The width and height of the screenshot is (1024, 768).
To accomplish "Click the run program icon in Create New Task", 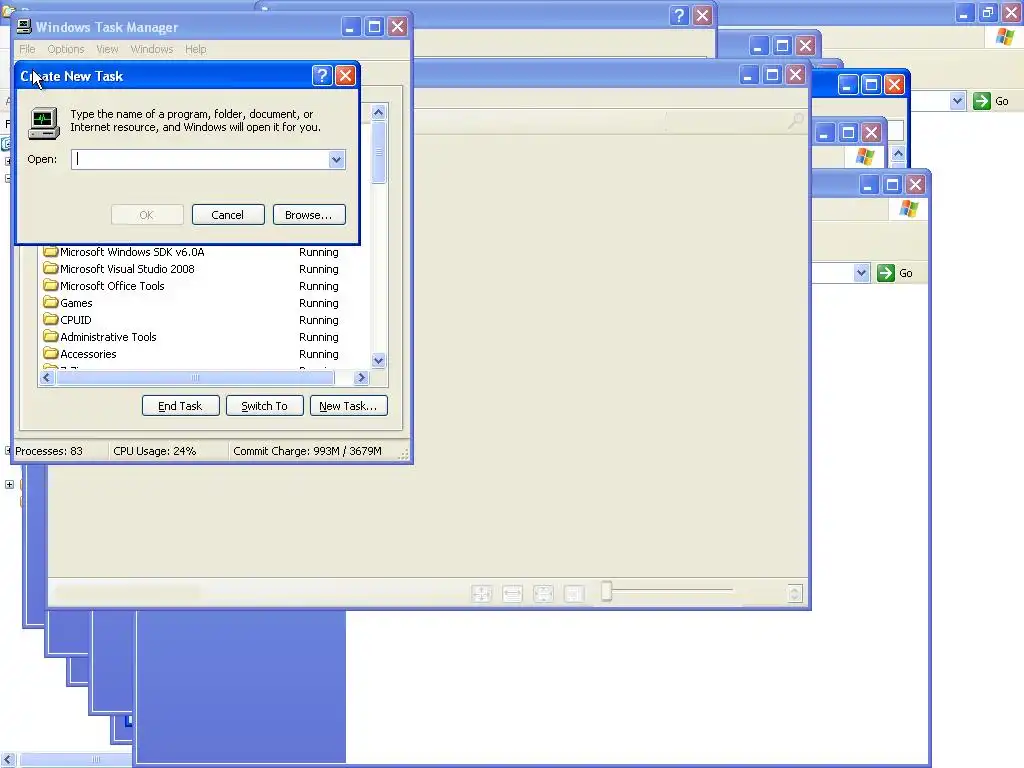I will coord(44,123).
